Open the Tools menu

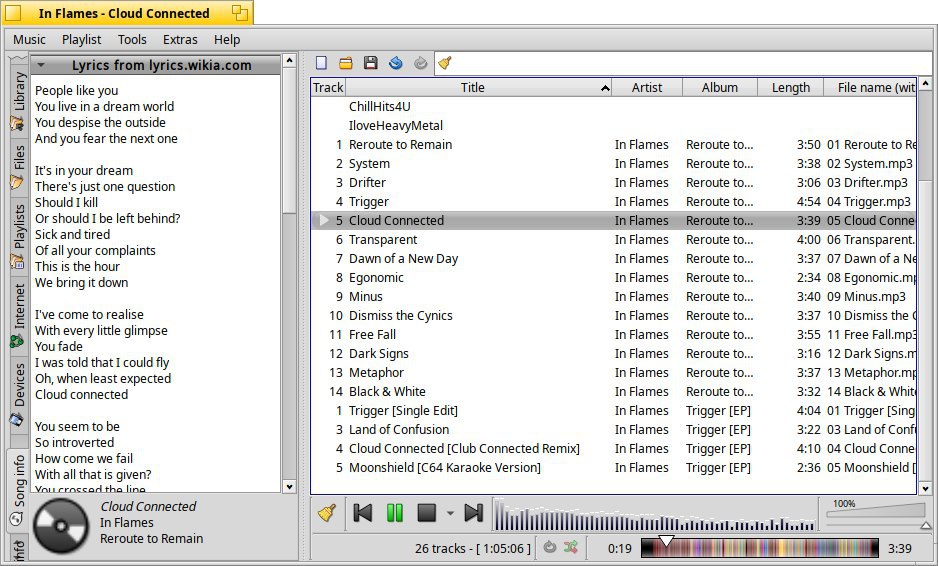point(132,39)
